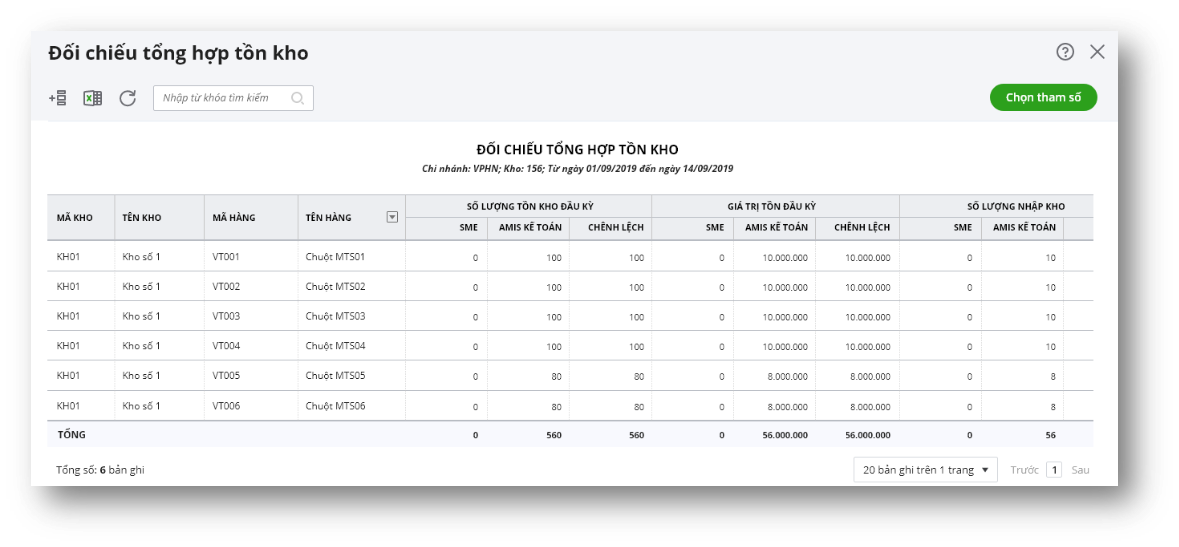Click the report subtitle with Chi nhánh: VPHN

[x=577, y=169]
